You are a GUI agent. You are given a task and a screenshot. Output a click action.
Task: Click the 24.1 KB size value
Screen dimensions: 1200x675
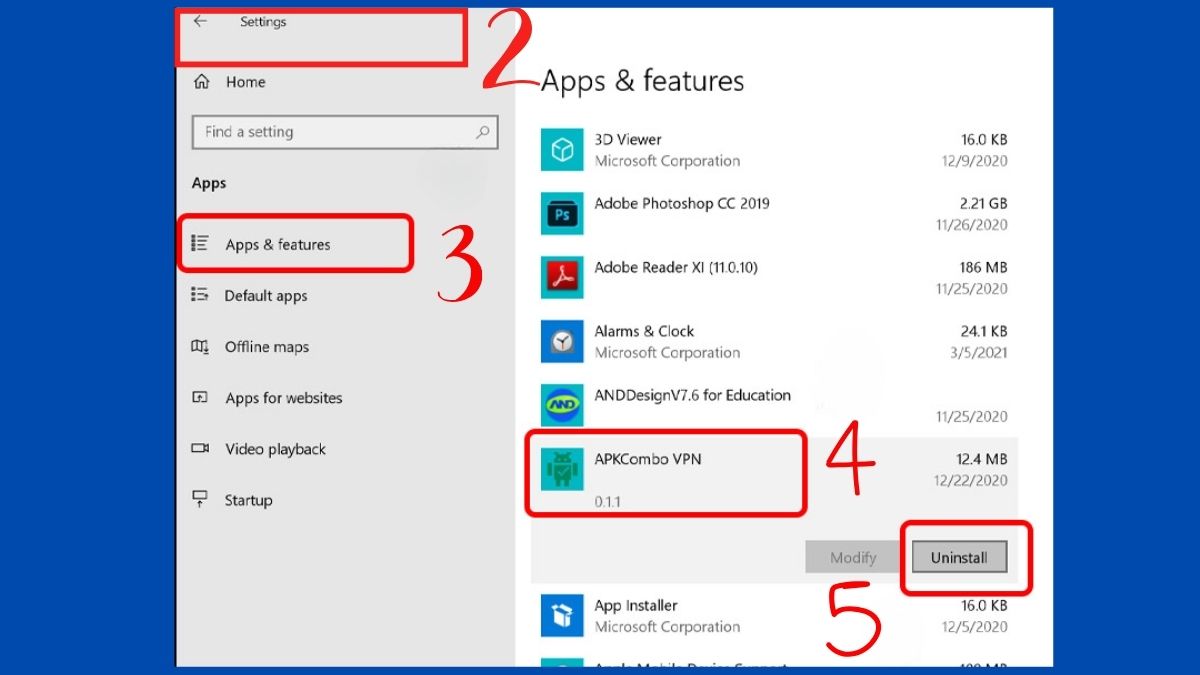(982, 332)
